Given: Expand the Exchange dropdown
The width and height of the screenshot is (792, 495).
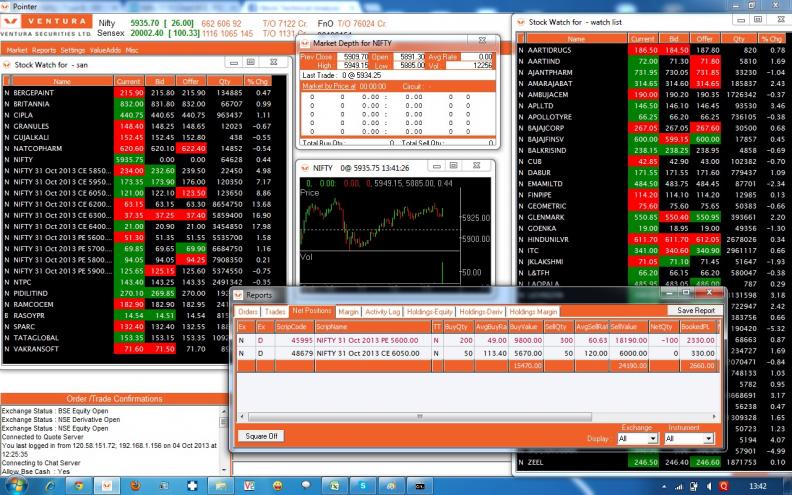Looking at the screenshot, I should (x=653, y=438).
